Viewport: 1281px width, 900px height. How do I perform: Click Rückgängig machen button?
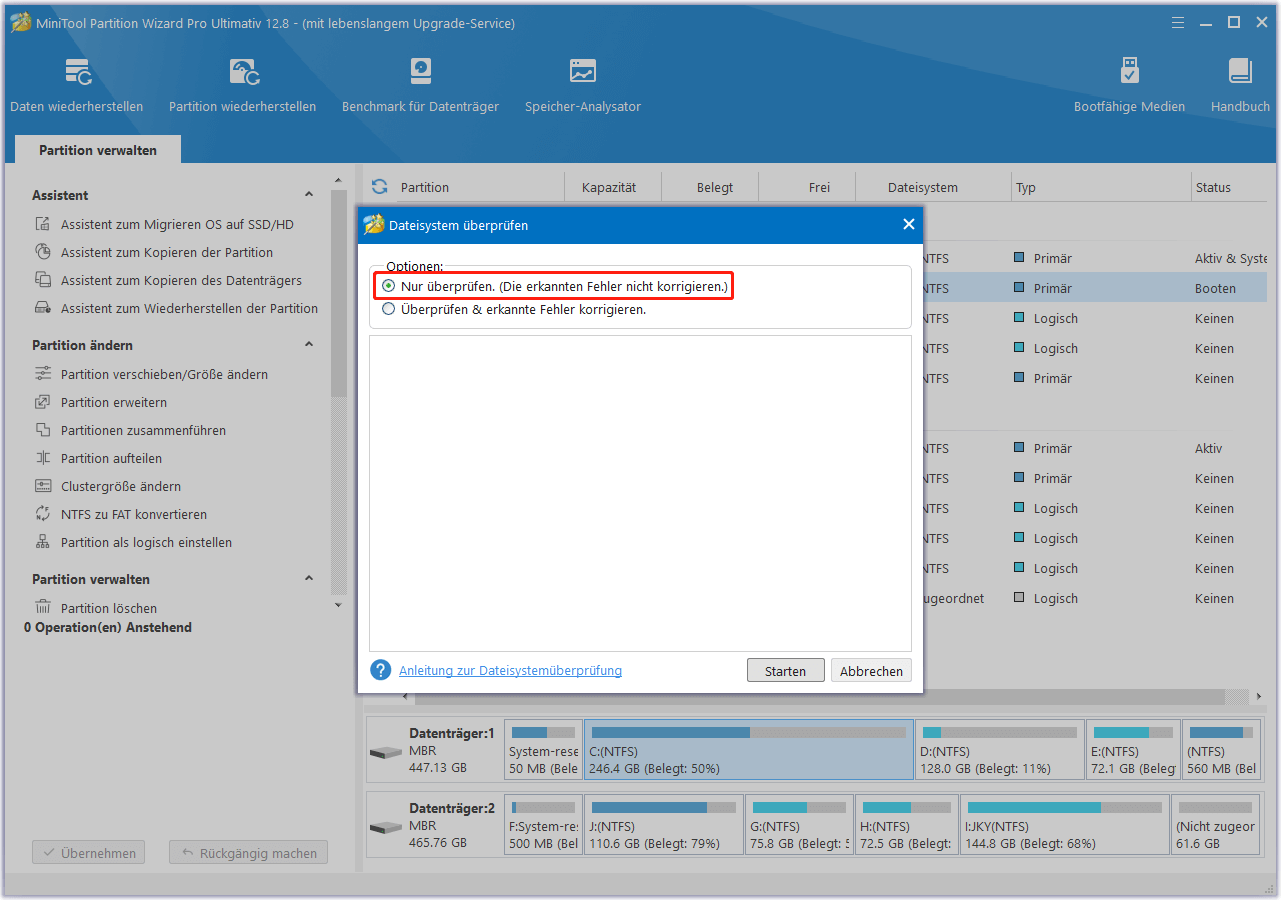tap(248, 853)
